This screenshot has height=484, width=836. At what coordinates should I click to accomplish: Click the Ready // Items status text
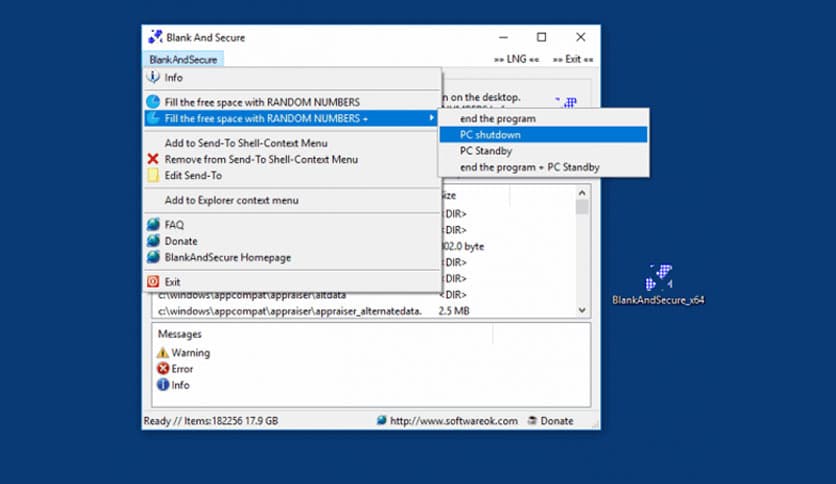coord(211,421)
